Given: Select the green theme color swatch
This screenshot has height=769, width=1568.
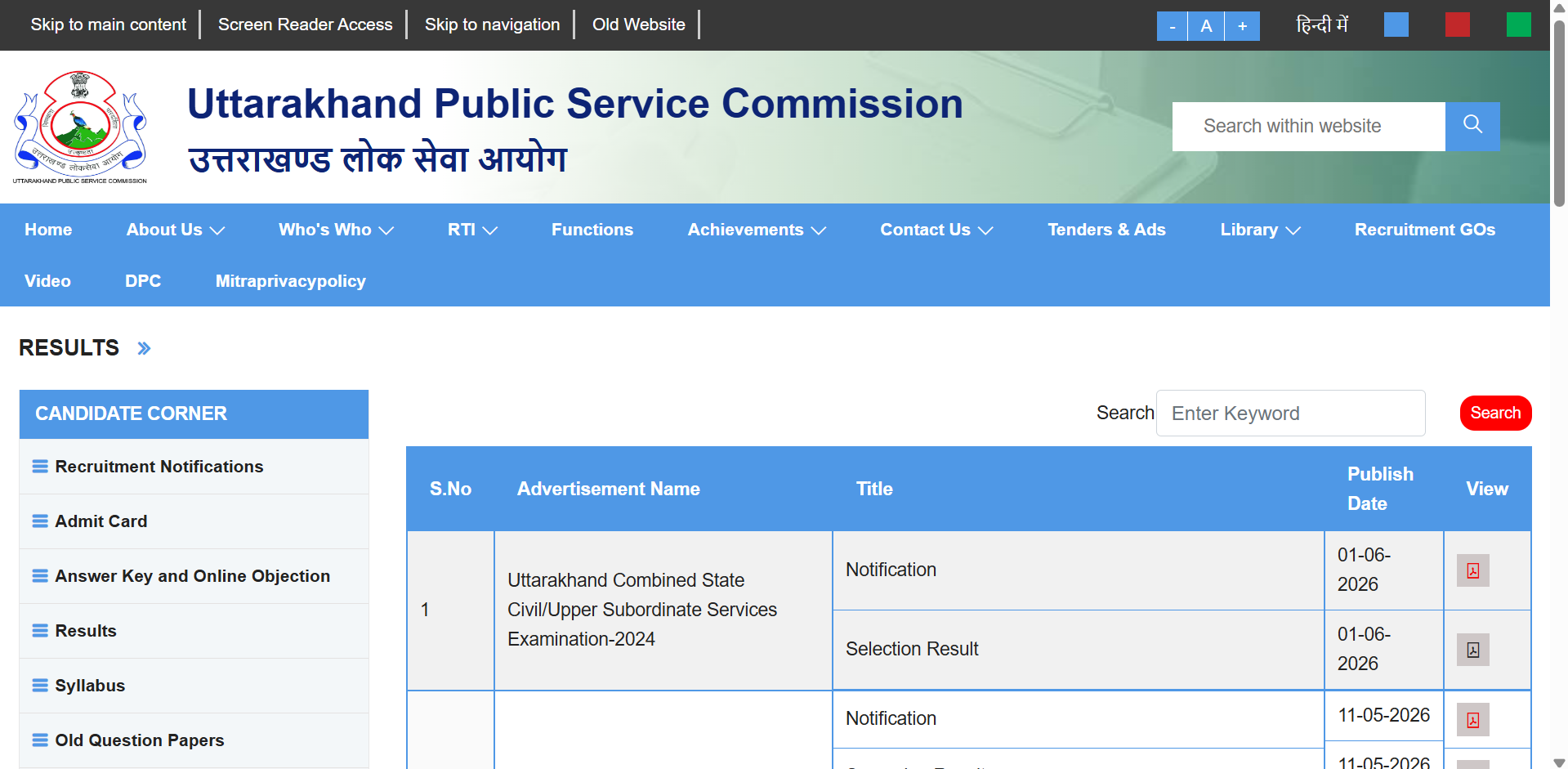Looking at the screenshot, I should pyautogui.click(x=1519, y=25).
